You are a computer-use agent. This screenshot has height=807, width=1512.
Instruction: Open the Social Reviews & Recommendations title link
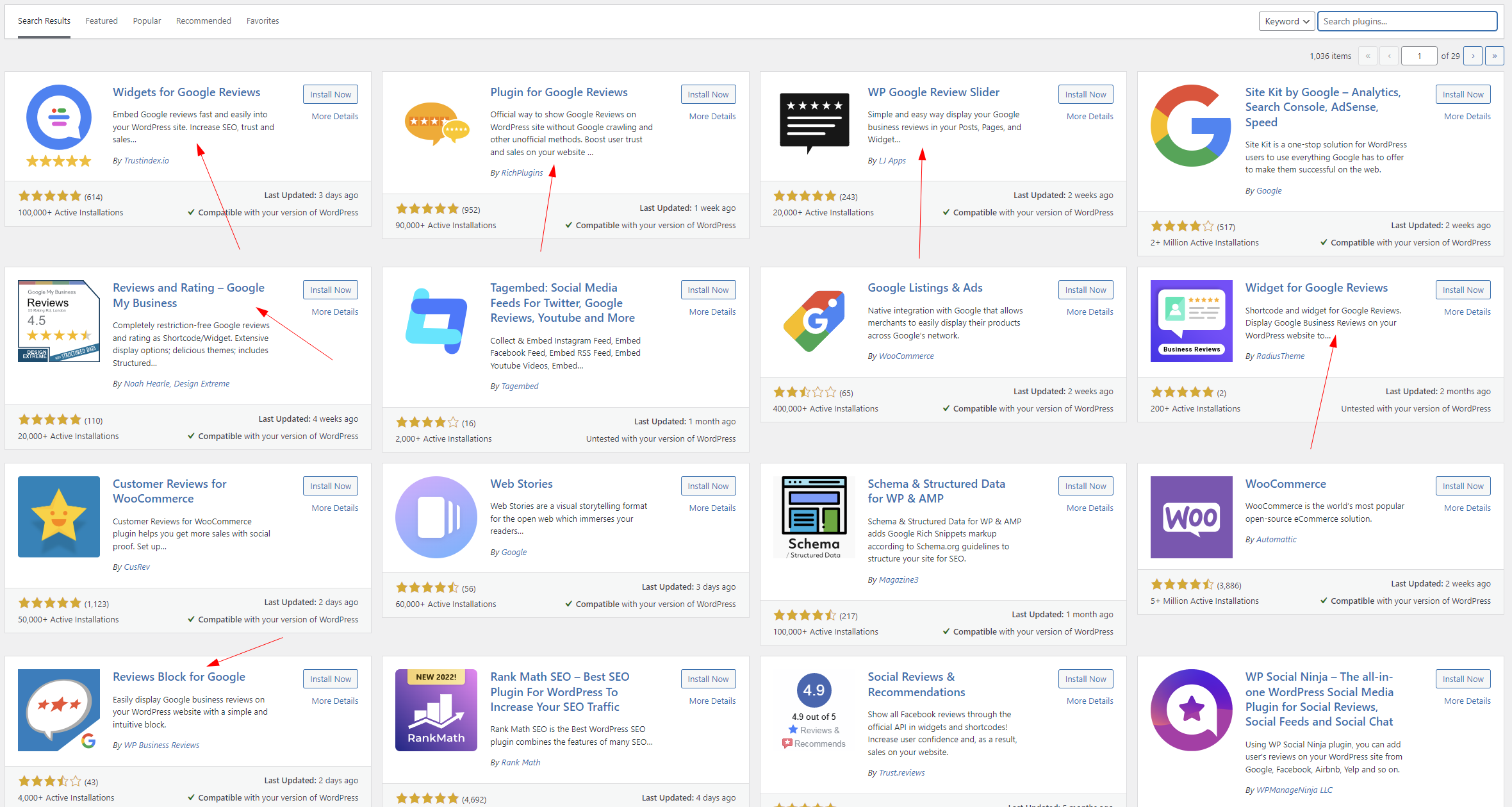[916, 684]
